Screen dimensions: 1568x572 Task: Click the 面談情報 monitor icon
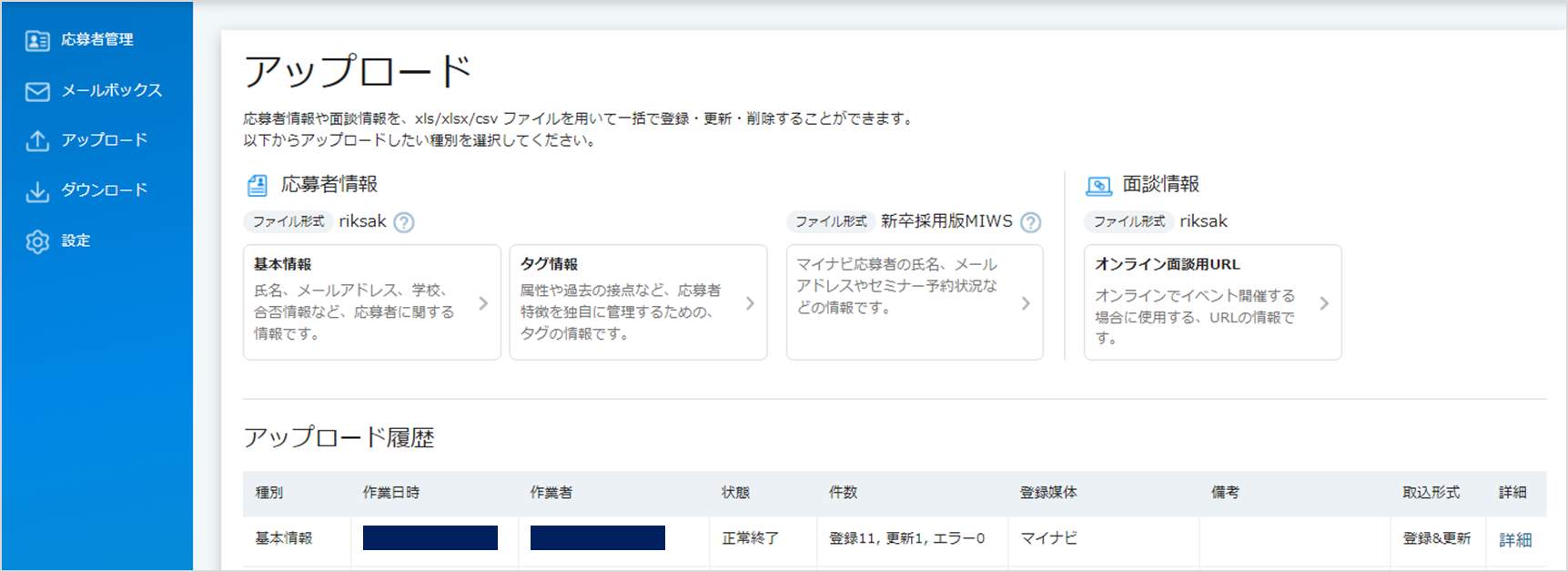pyautogui.click(x=1099, y=186)
